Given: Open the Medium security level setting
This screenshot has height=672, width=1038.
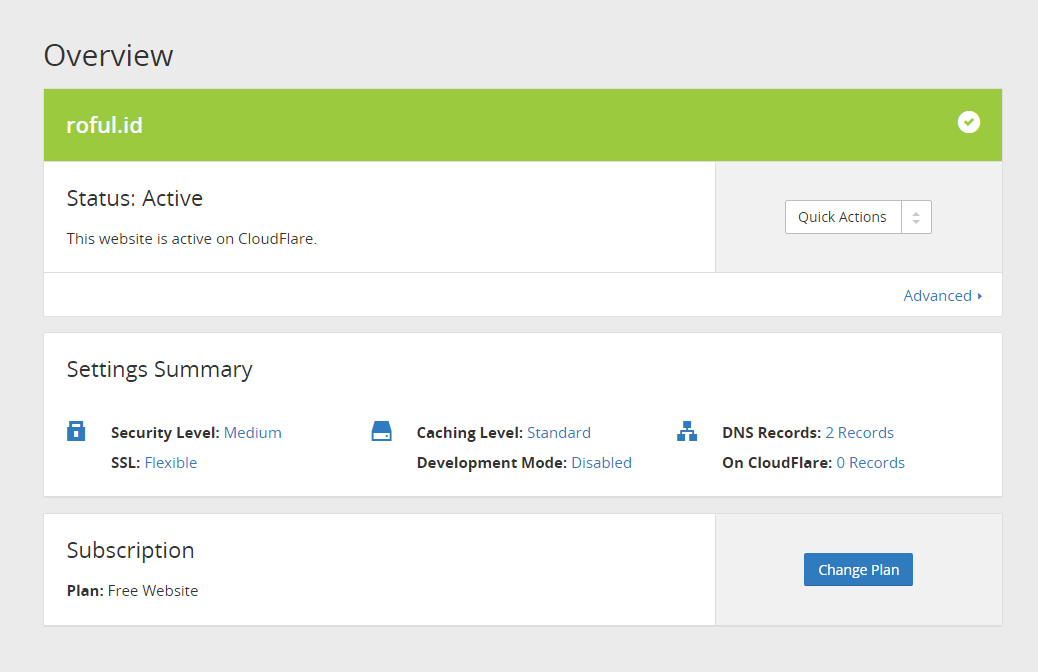Looking at the screenshot, I should (252, 433).
